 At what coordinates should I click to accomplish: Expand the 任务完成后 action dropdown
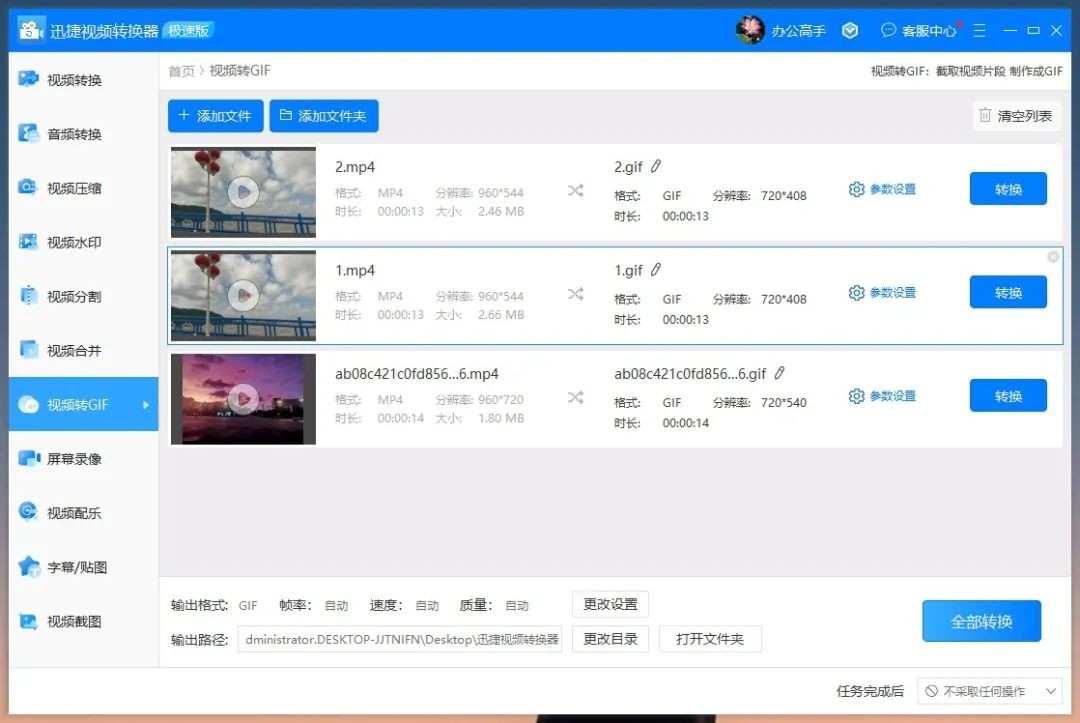pyautogui.click(x=990, y=691)
